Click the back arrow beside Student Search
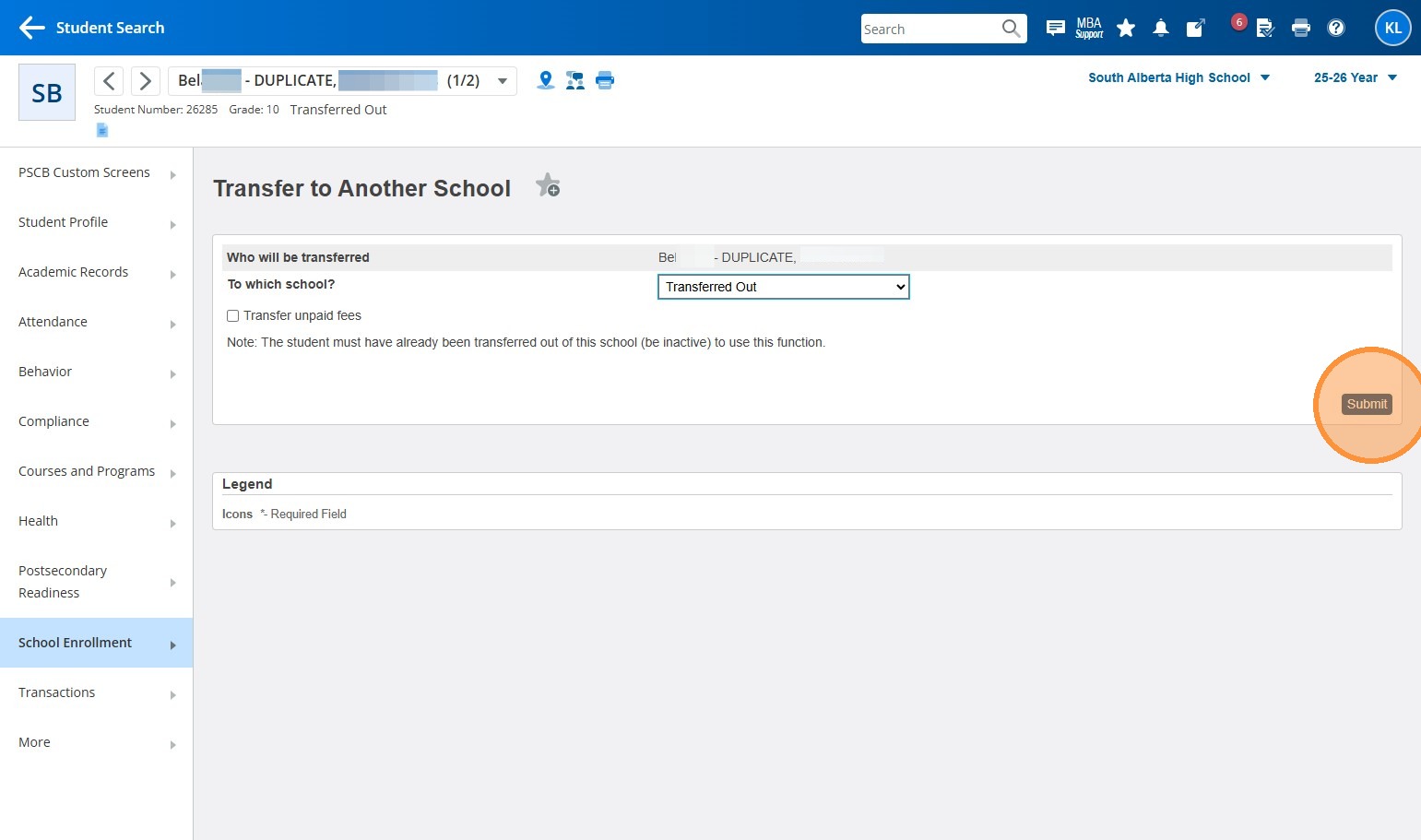Viewport: 1421px width, 840px height. (32, 28)
